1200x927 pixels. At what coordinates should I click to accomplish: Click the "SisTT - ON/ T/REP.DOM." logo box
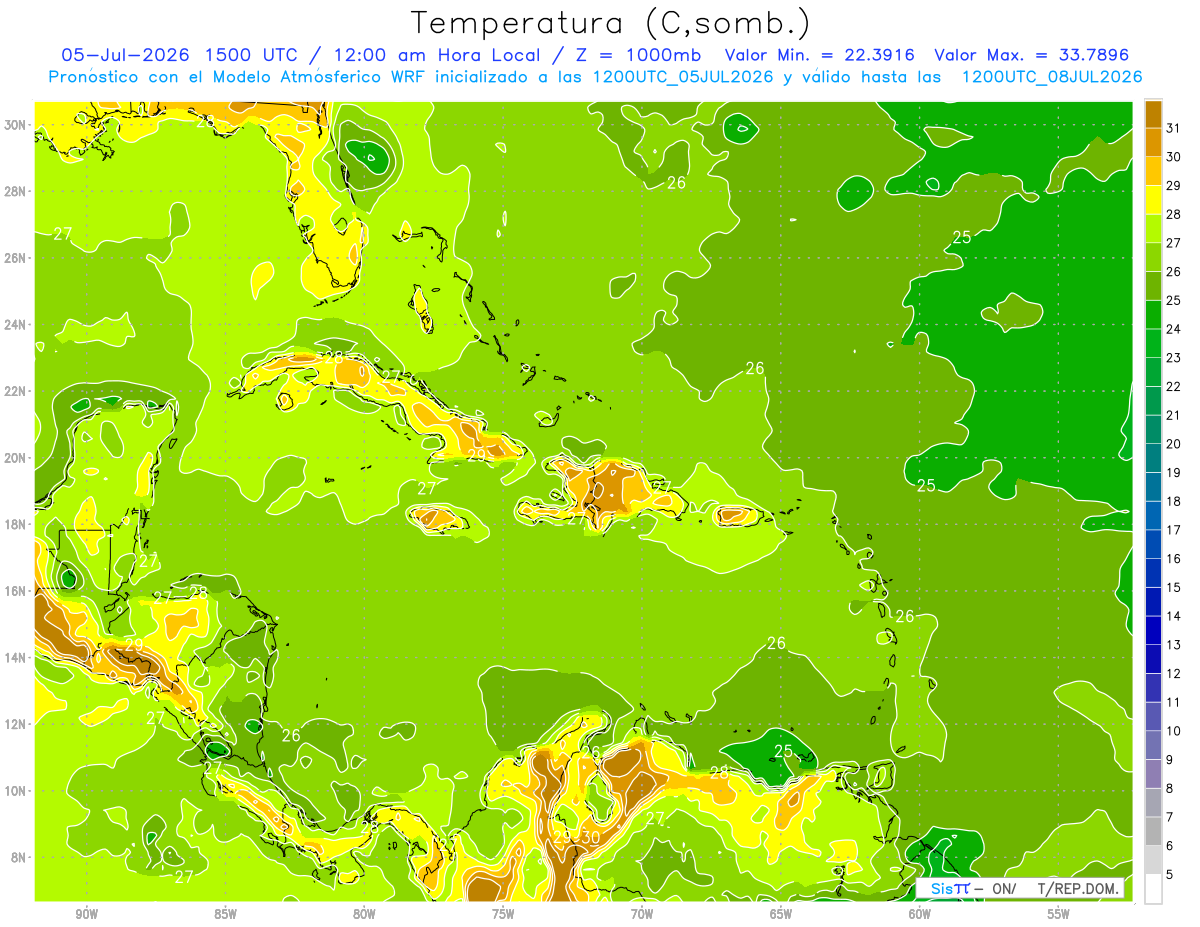tap(1020, 889)
